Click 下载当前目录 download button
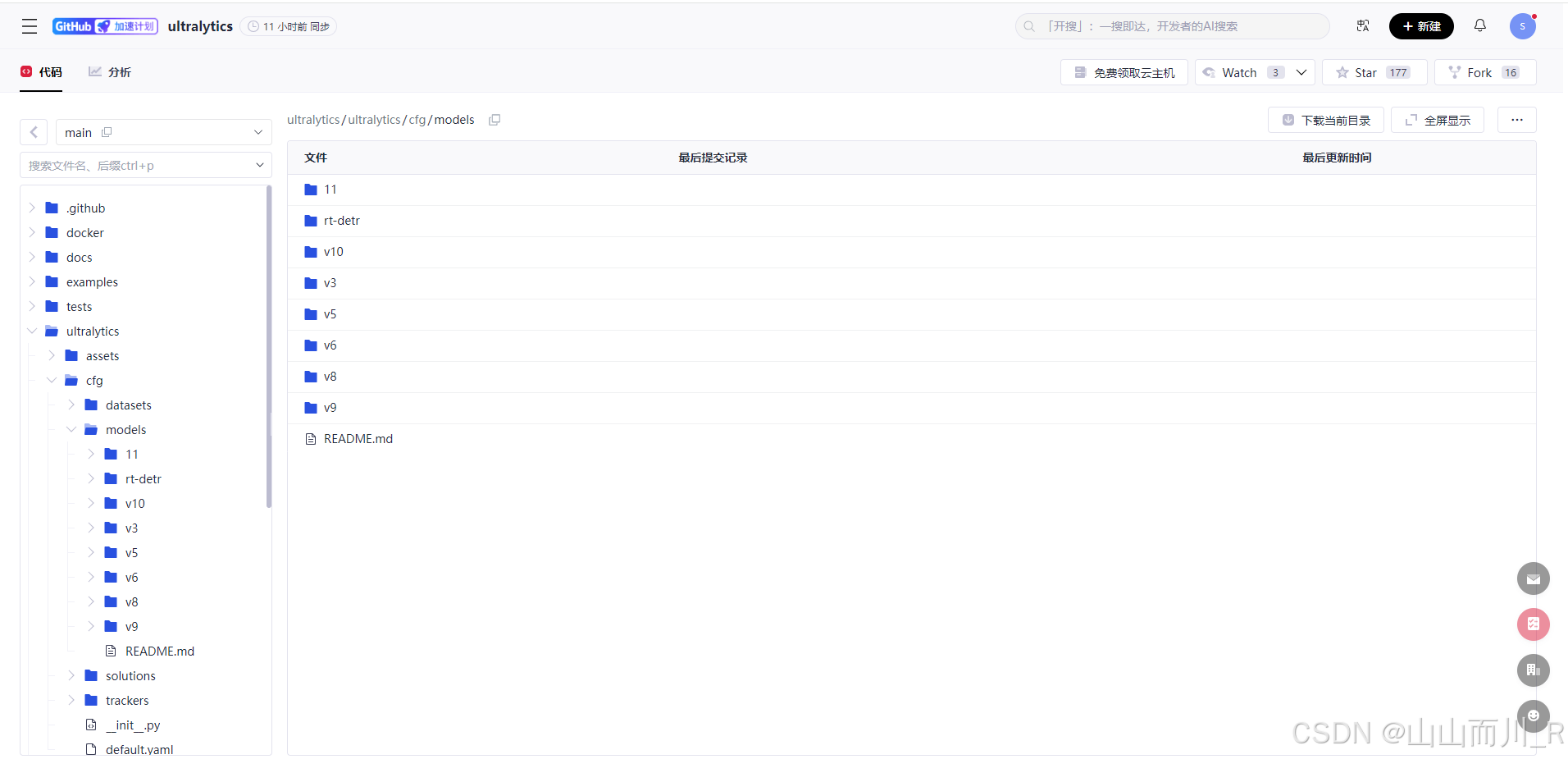Viewport: 1568px width, 759px height. (x=1326, y=120)
